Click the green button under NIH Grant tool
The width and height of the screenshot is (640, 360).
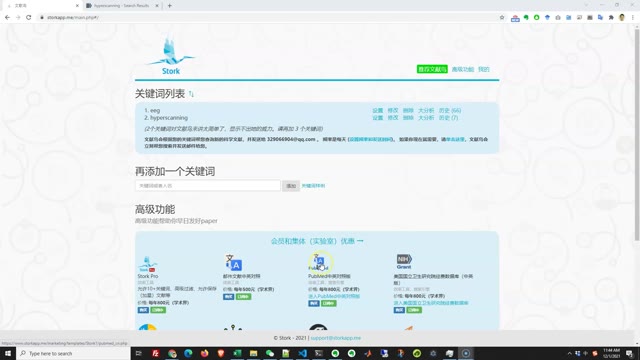tap(414, 310)
